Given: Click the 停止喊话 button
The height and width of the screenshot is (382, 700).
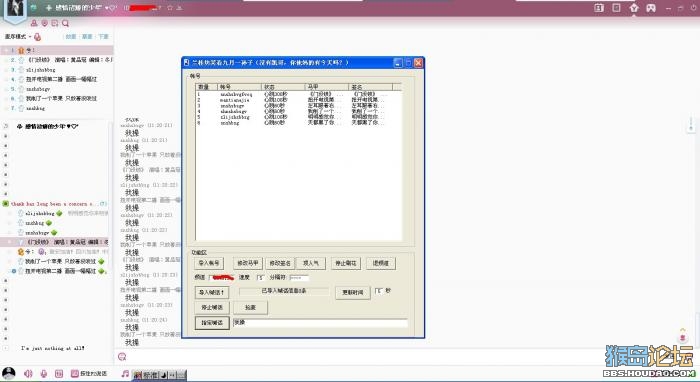Looking at the screenshot, I should [212, 307].
